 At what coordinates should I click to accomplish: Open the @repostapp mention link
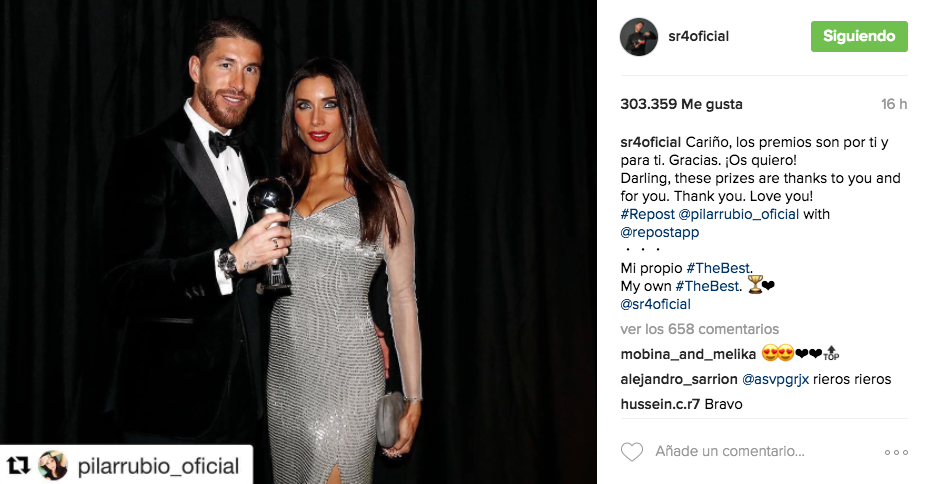coord(660,233)
